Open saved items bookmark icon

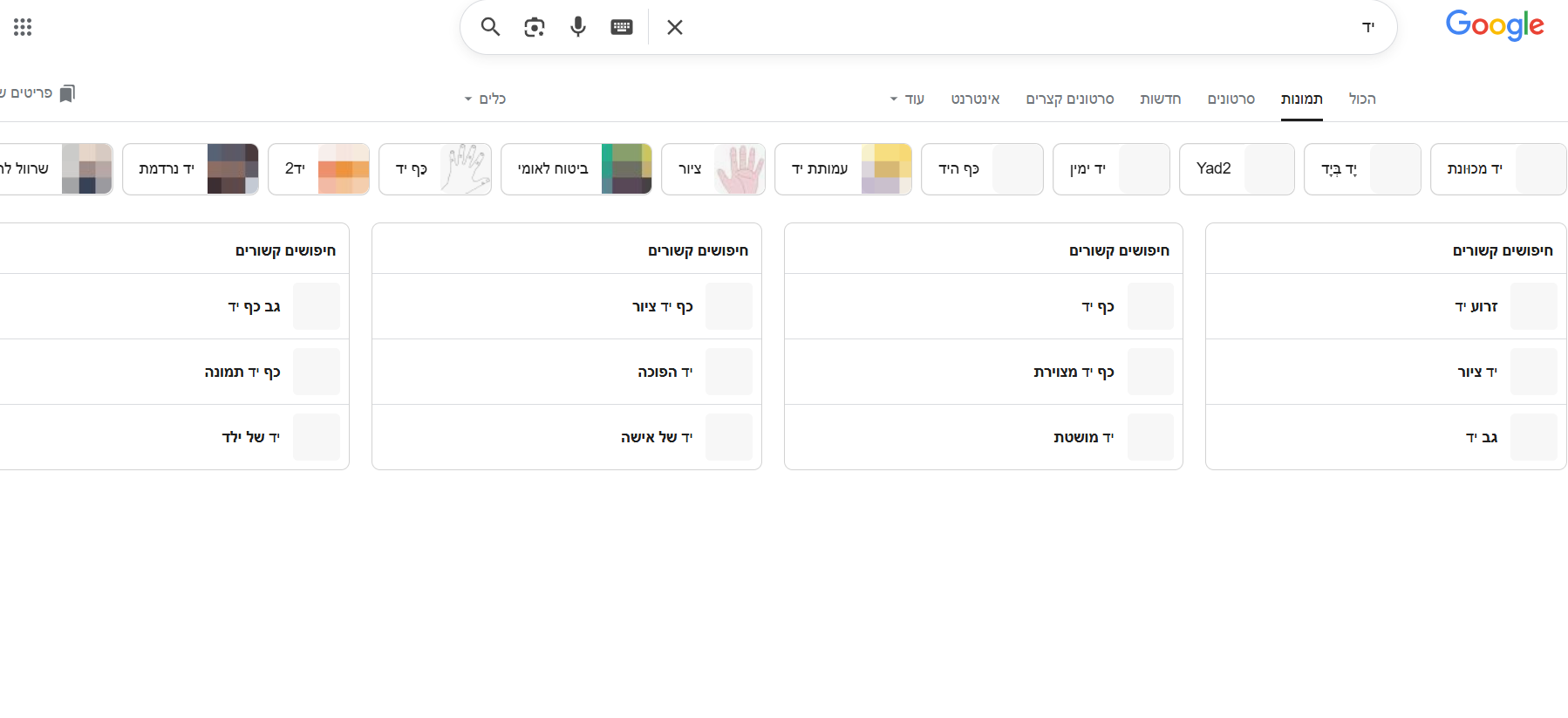pos(67,93)
